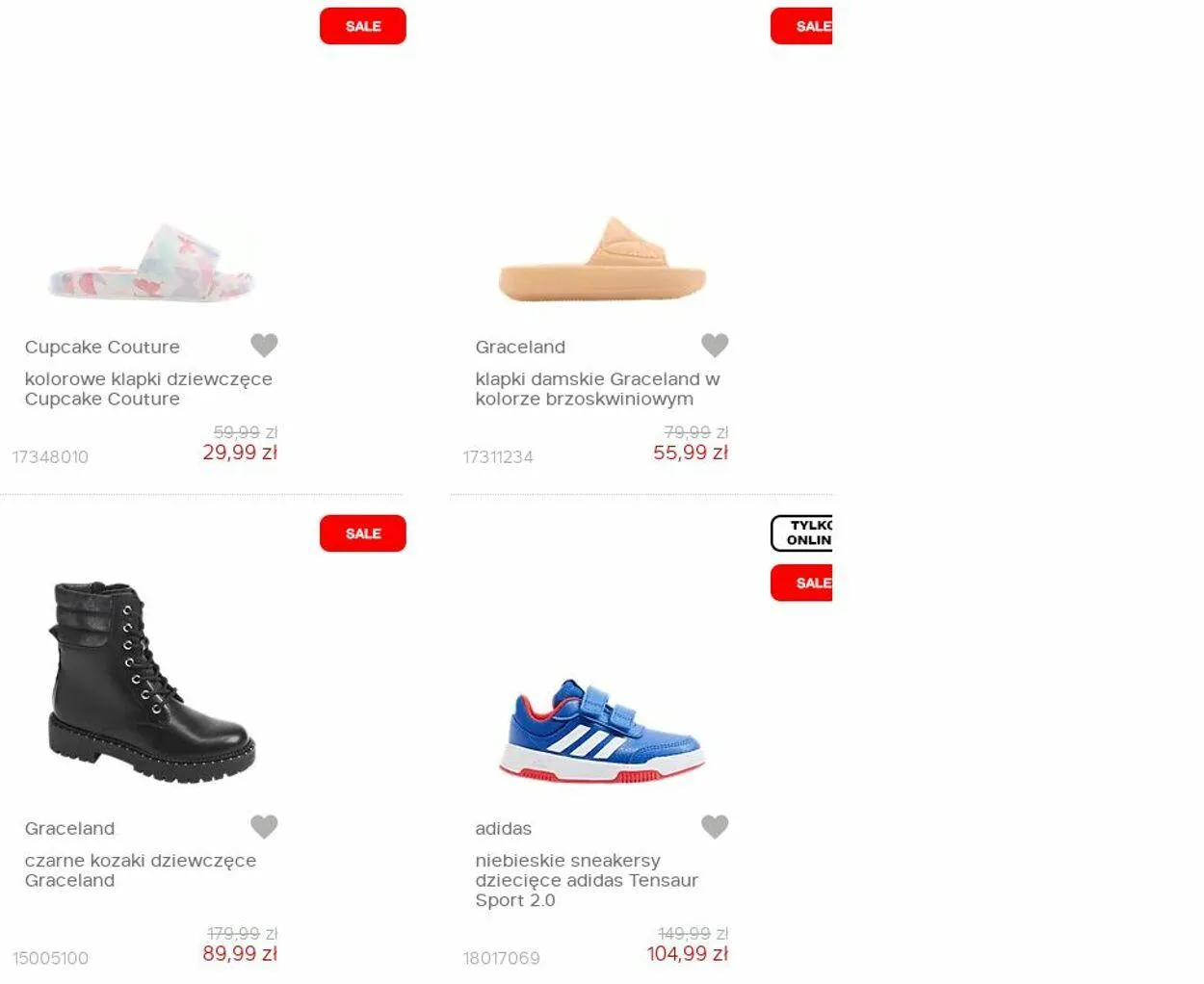
Task: Open peach women's slides product image
Action: click(x=602, y=260)
